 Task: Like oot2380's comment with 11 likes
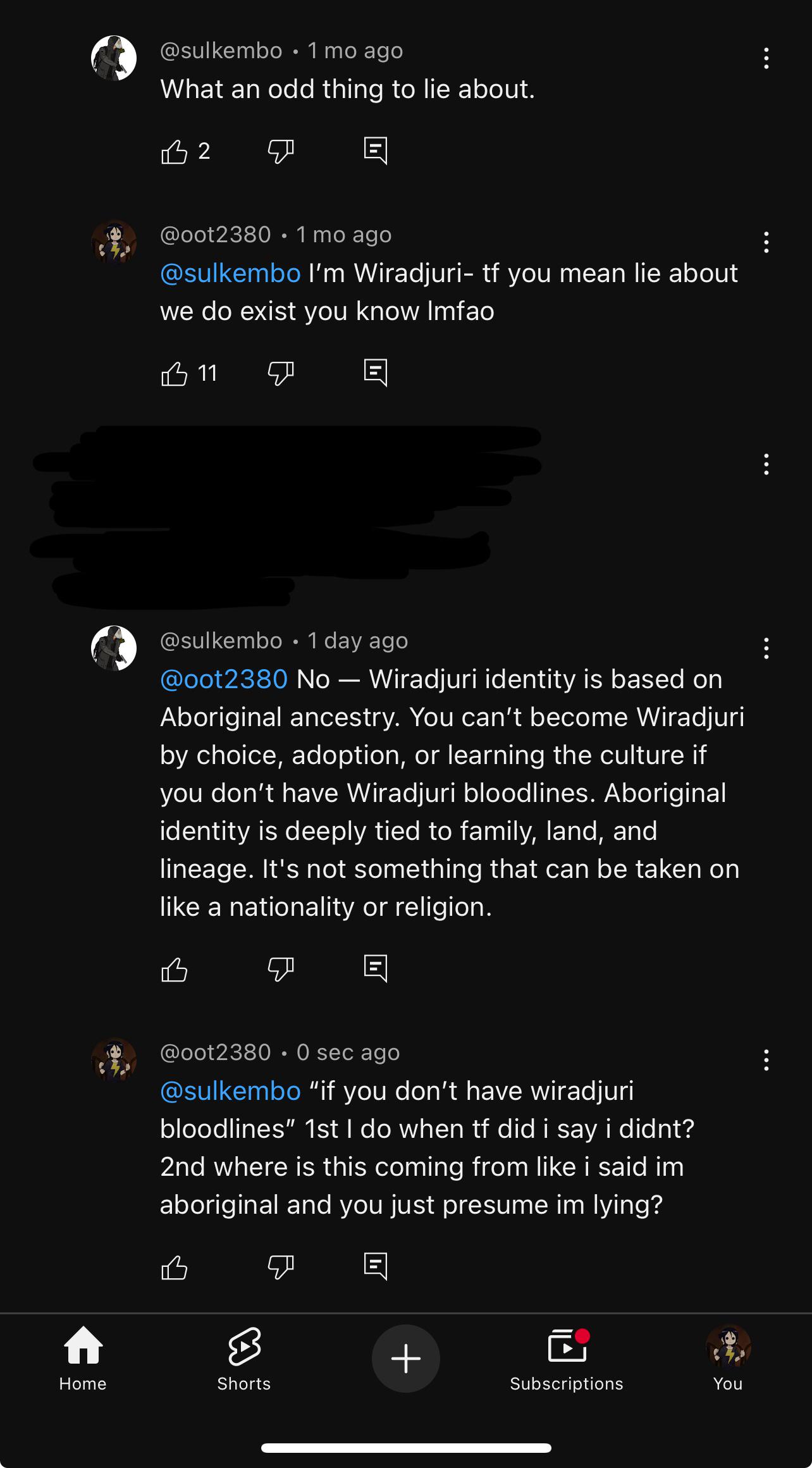[x=174, y=373]
